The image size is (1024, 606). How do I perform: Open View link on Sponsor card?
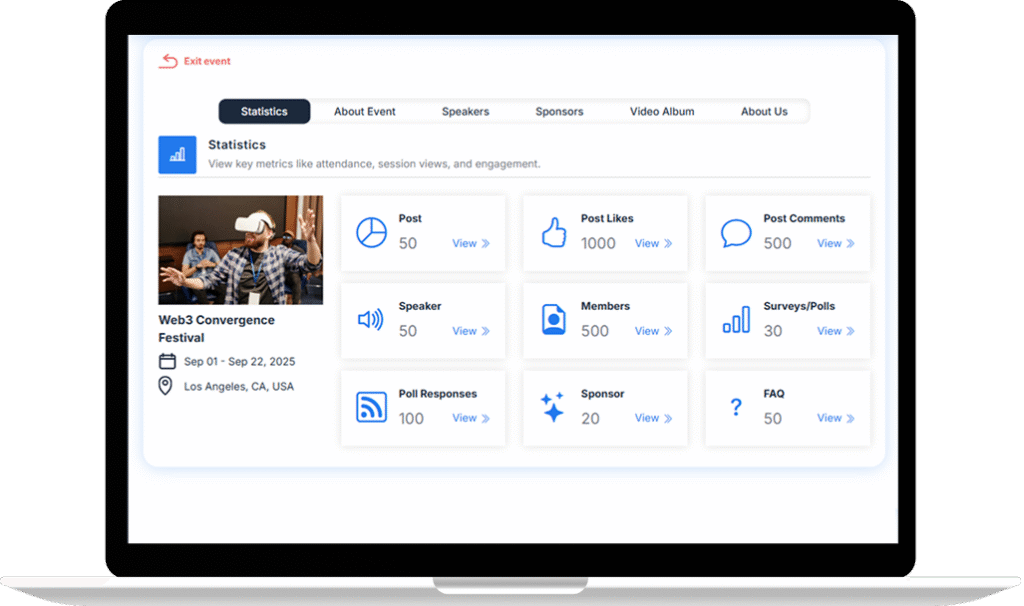(653, 418)
